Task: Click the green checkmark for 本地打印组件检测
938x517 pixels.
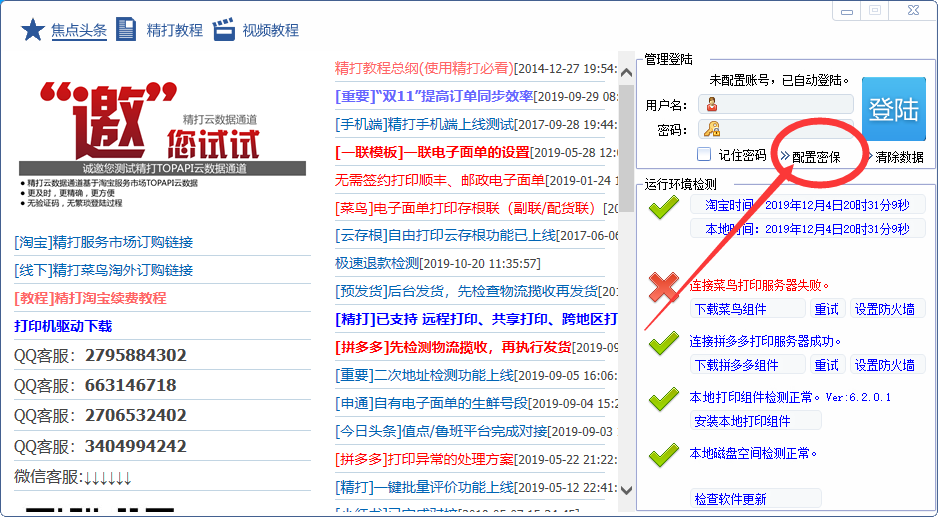Action: point(663,399)
